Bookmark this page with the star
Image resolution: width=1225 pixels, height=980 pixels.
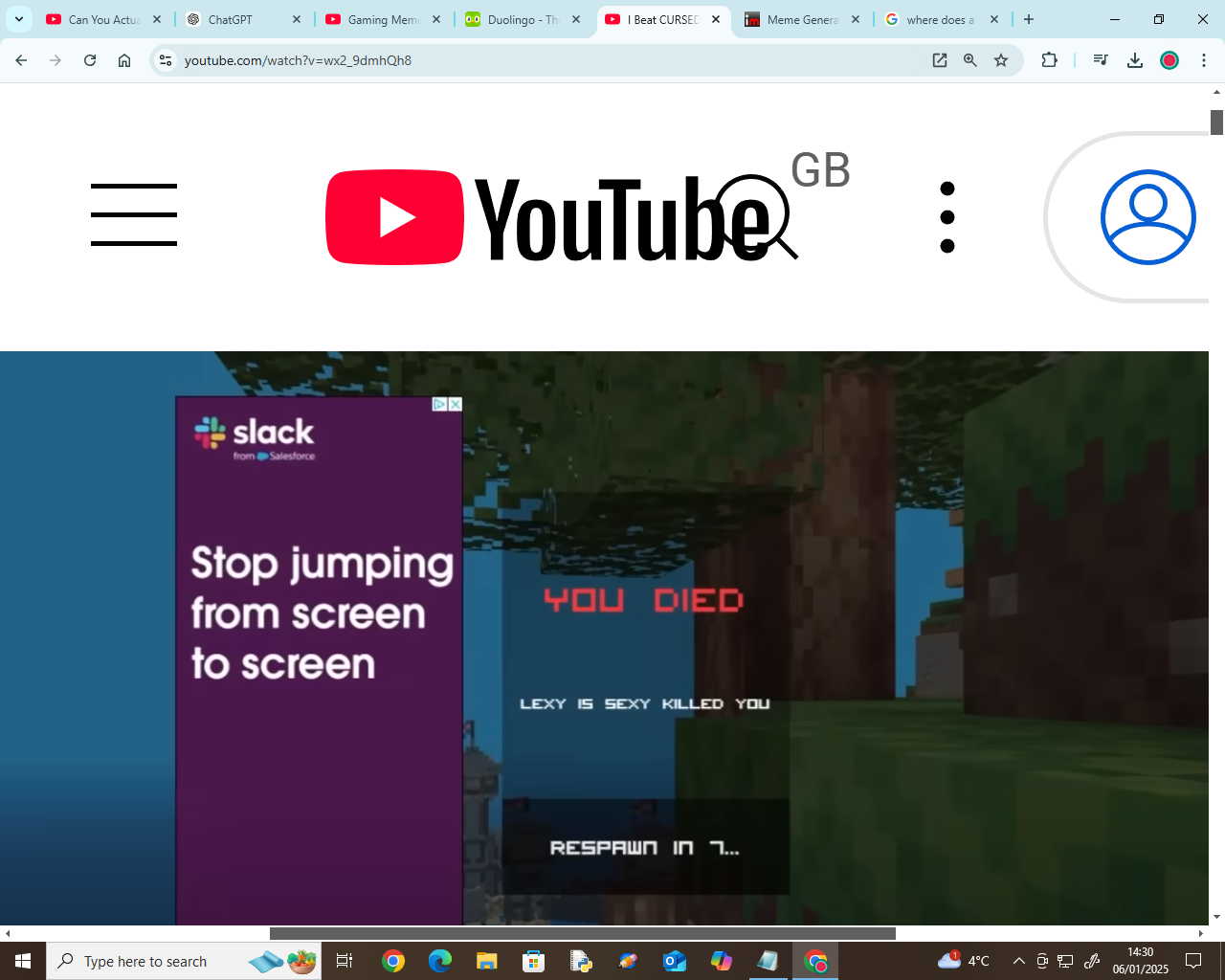[x=1001, y=60]
